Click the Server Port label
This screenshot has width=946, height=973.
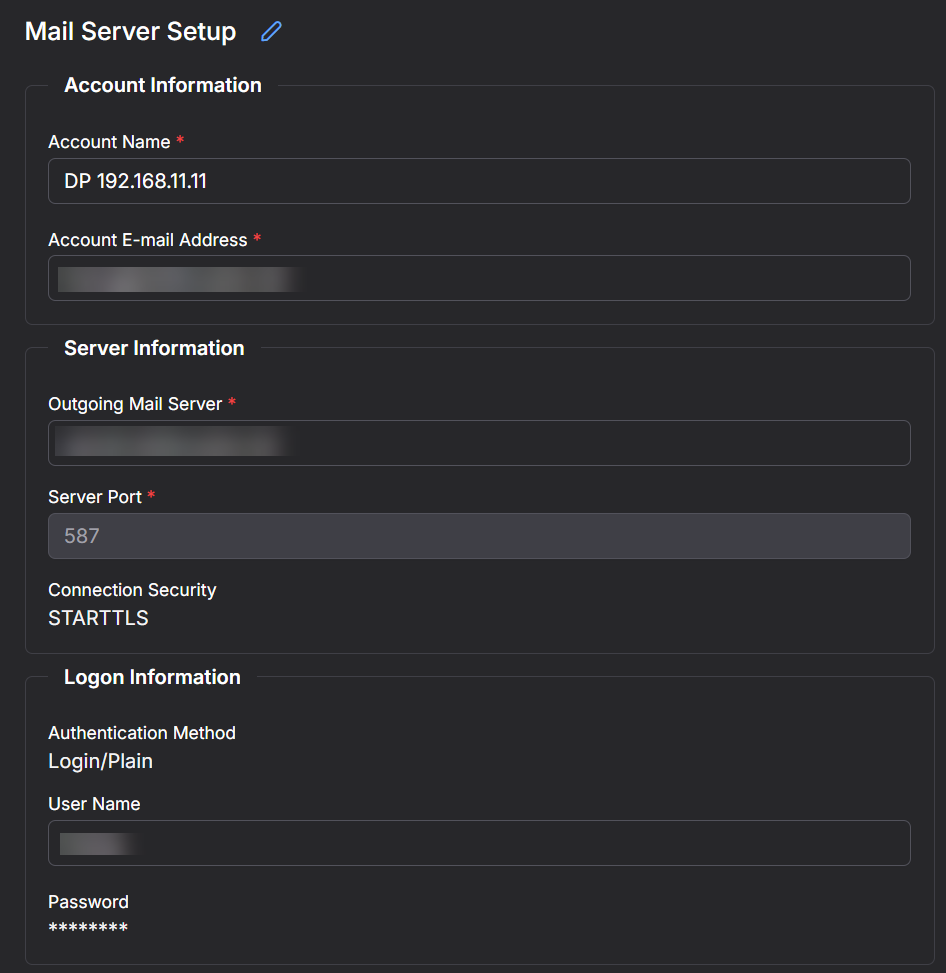point(95,497)
